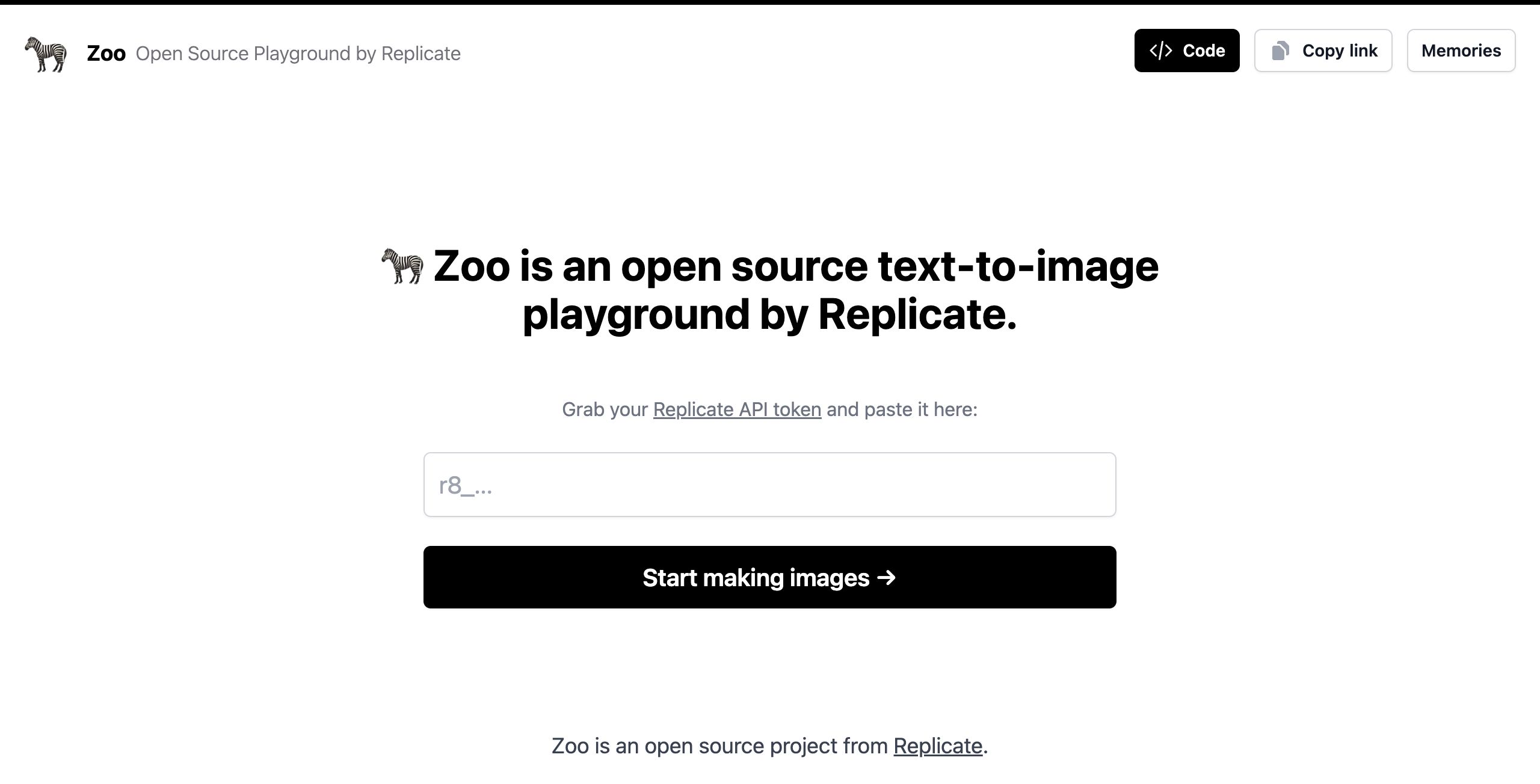This screenshot has height=784, width=1540.
Task: Click the copy pages icon beside Copy link
Action: click(x=1281, y=51)
